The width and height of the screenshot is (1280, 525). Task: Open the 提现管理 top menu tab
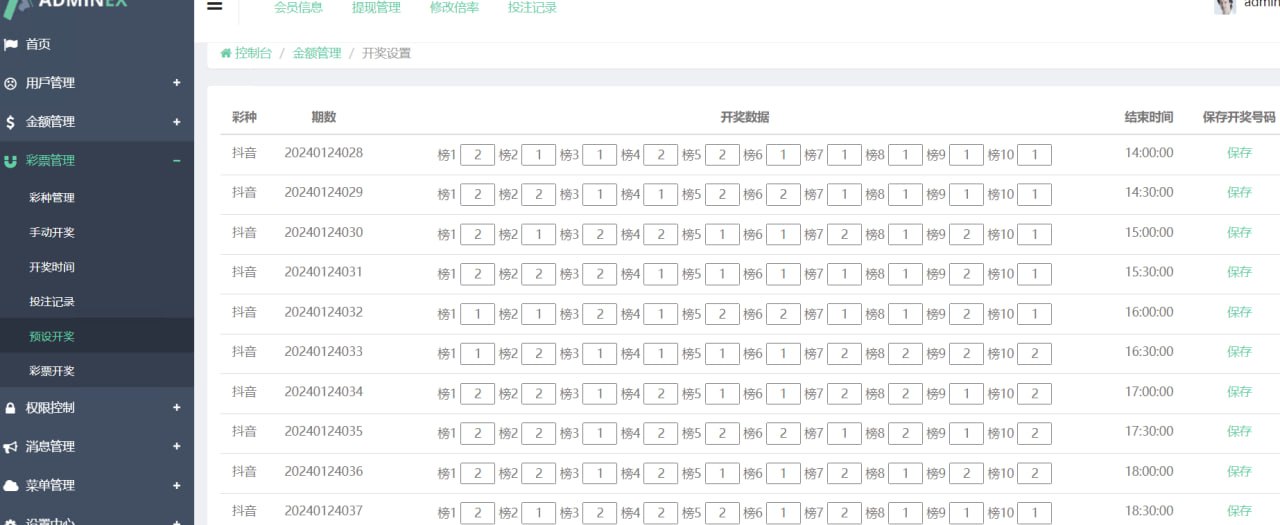pyautogui.click(x=376, y=8)
